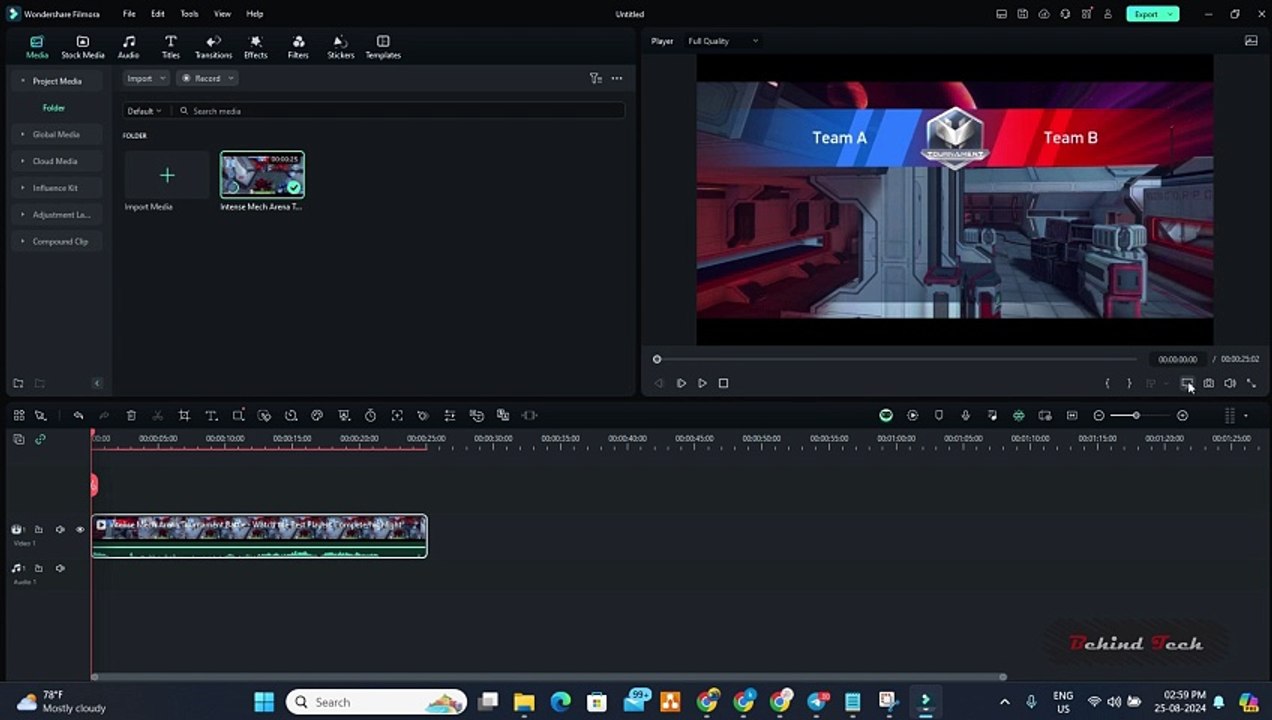Open the Full Quality dropdown

point(723,41)
